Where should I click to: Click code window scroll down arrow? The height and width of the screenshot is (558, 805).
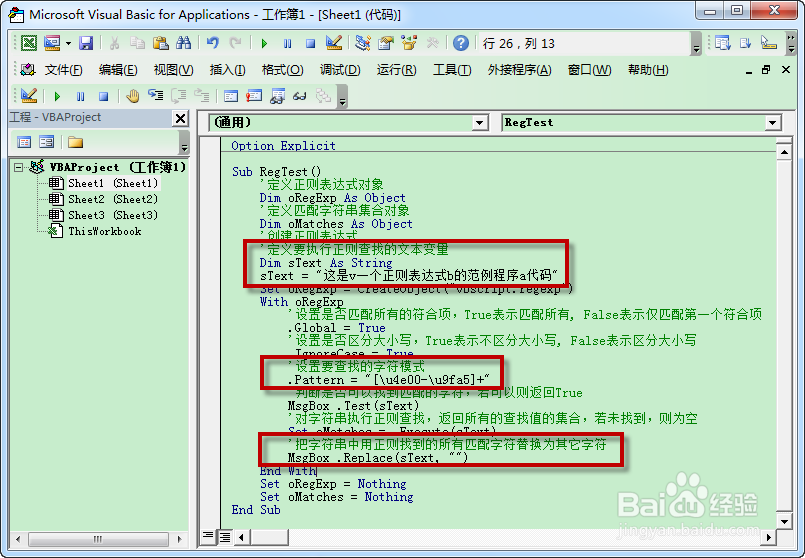pyautogui.click(x=784, y=522)
